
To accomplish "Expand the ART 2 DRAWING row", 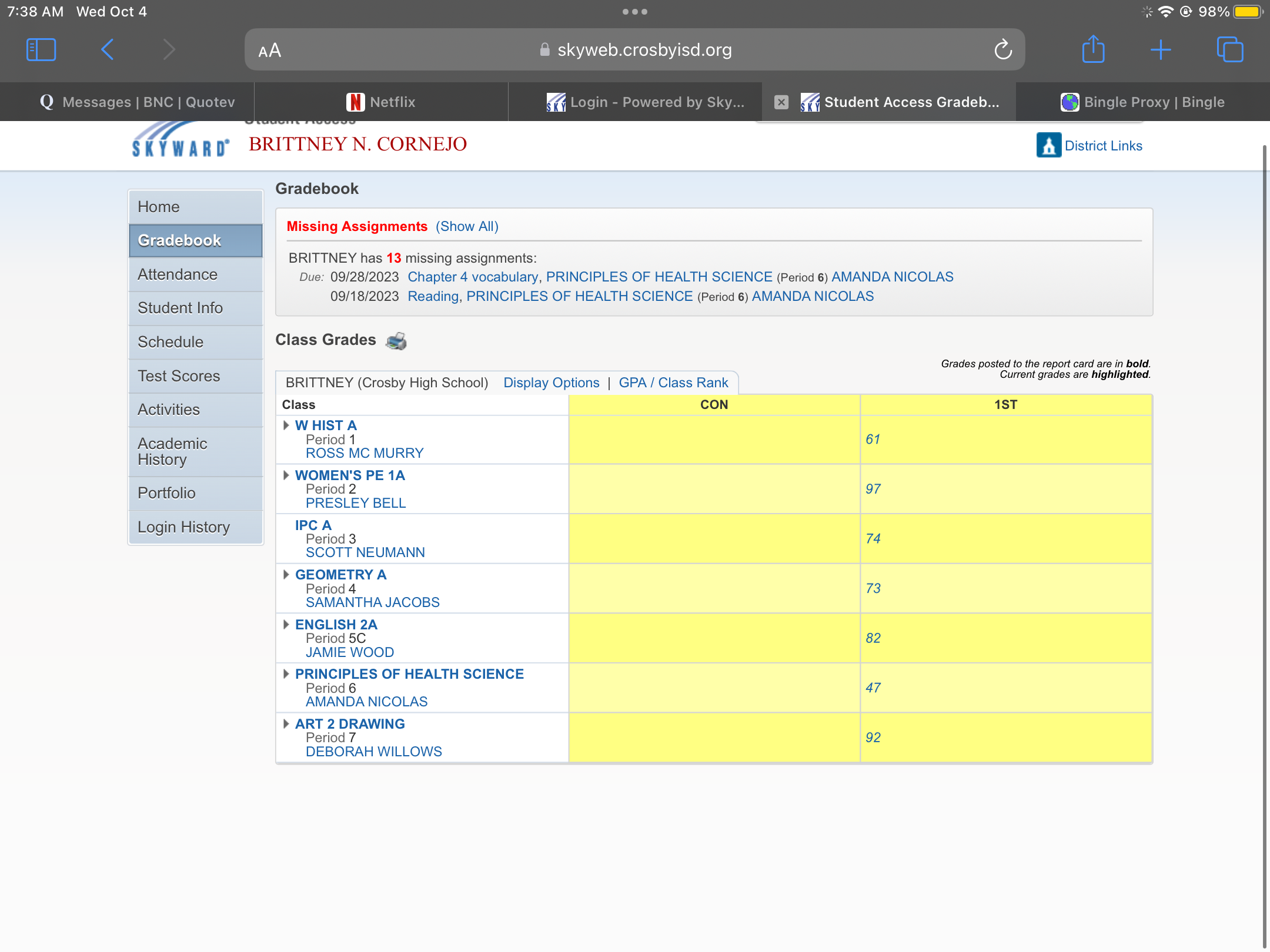I will 286,723.
